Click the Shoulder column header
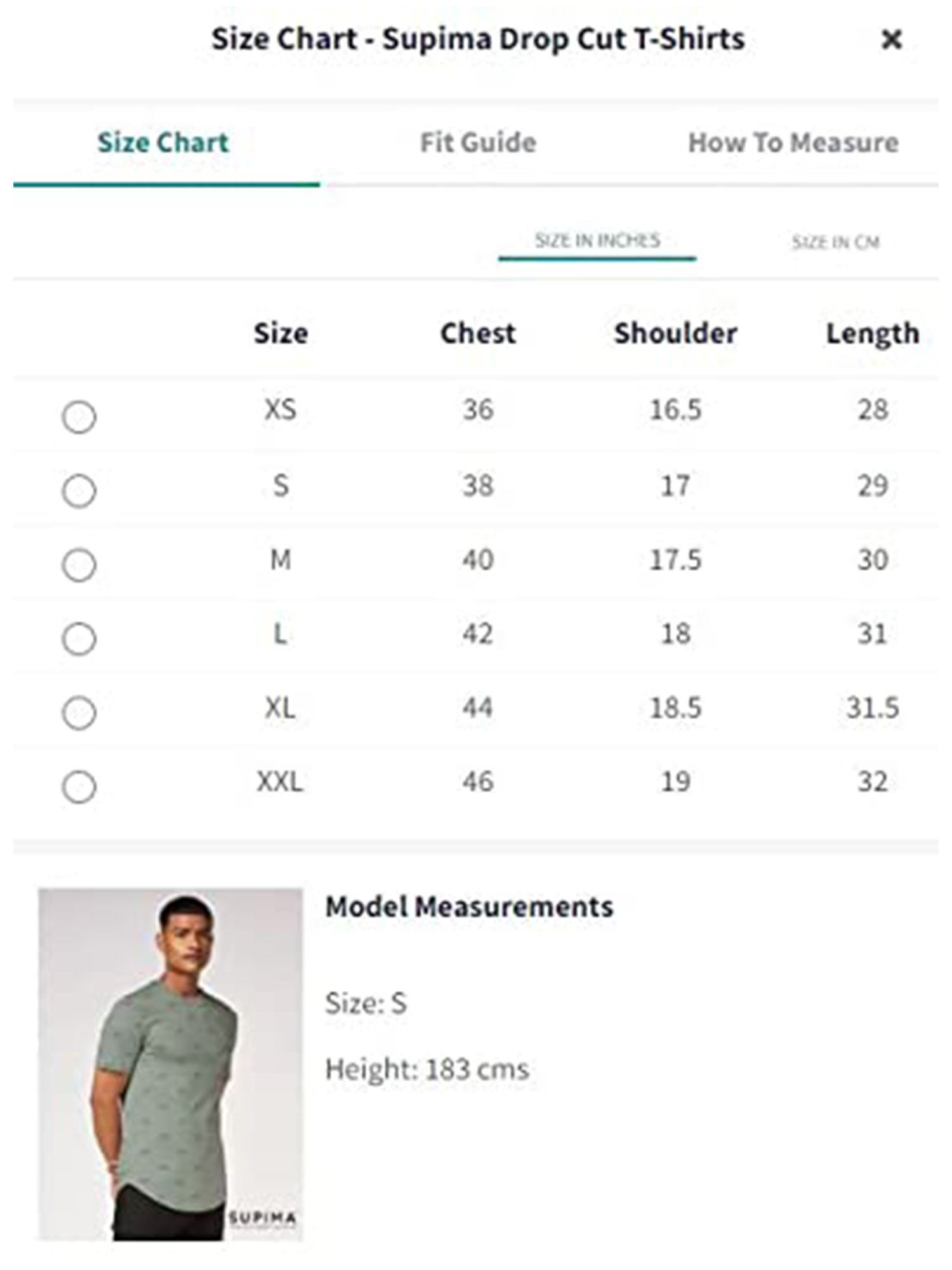Viewport: 952px width, 1270px height. coord(675,333)
